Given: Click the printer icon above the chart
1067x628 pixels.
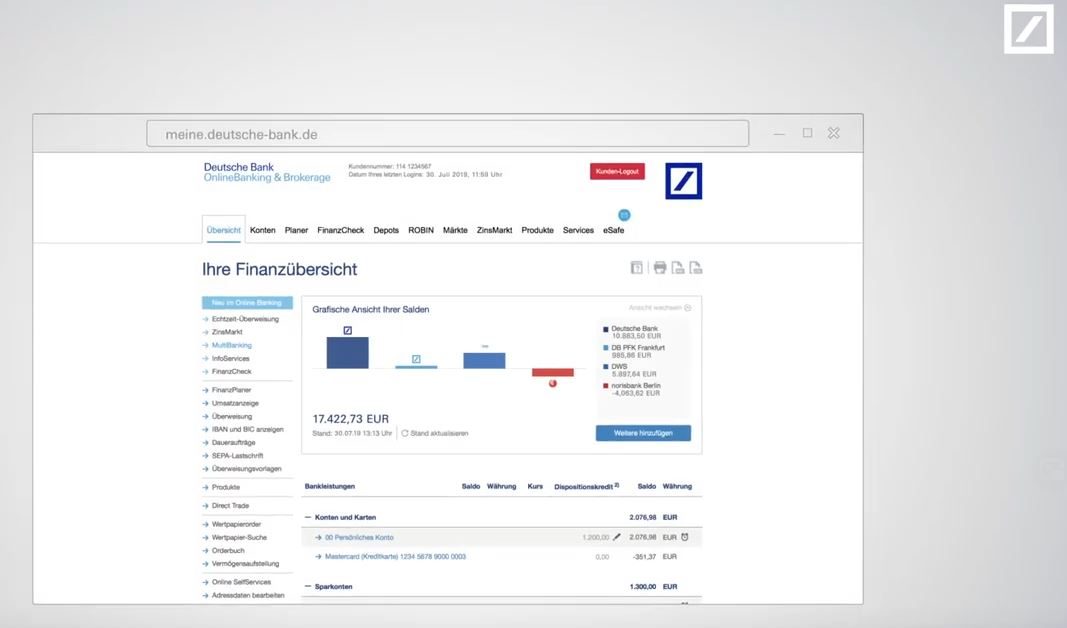Looking at the screenshot, I should tap(659, 267).
